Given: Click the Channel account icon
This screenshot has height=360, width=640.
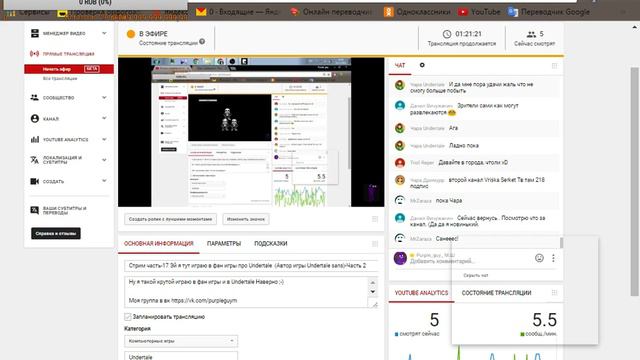Looking at the screenshot, I should pos(35,118).
